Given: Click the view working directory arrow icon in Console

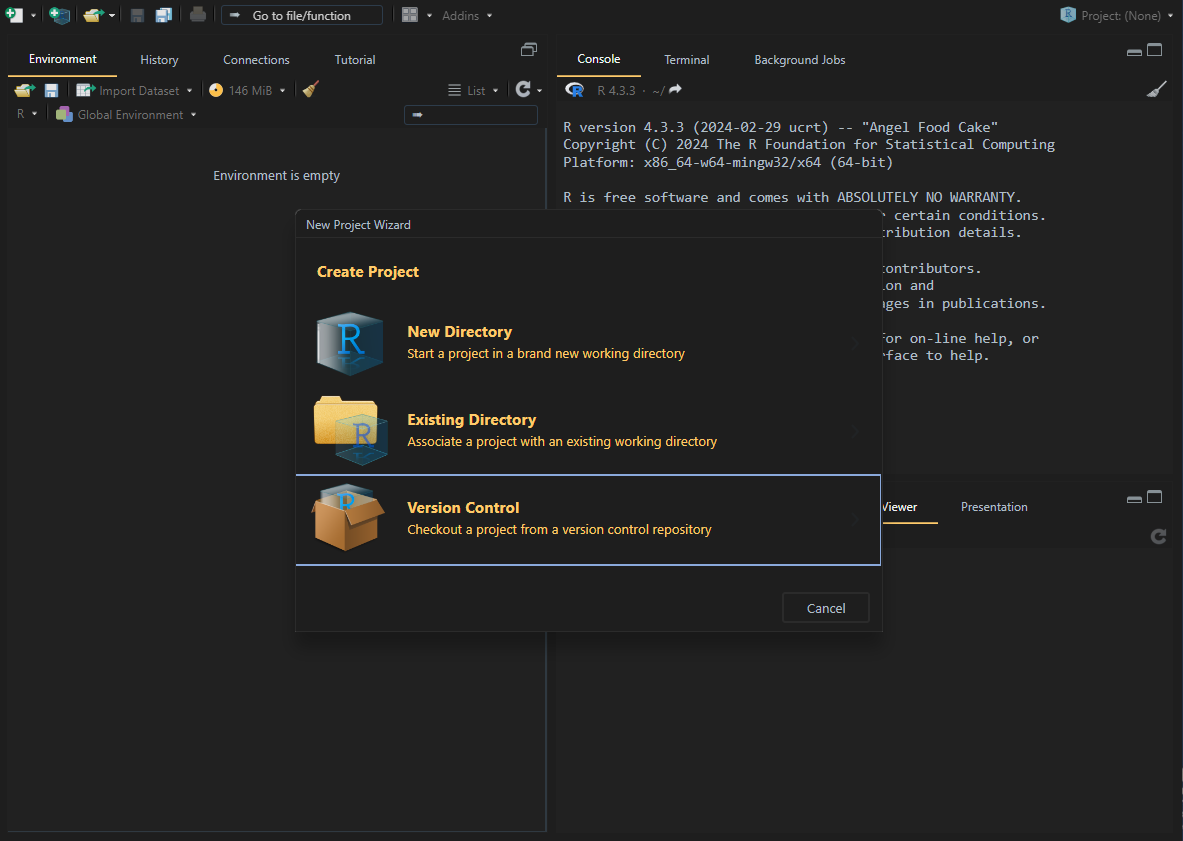Looking at the screenshot, I should pos(675,89).
